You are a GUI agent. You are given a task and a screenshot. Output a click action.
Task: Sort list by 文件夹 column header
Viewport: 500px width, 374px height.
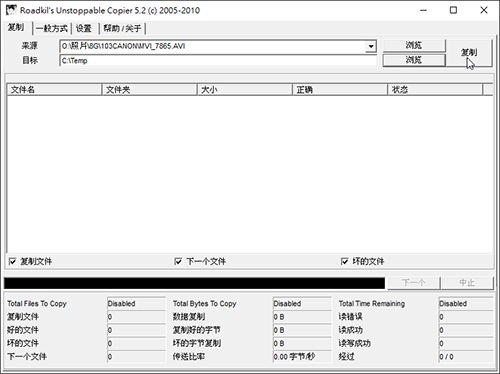(149, 90)
